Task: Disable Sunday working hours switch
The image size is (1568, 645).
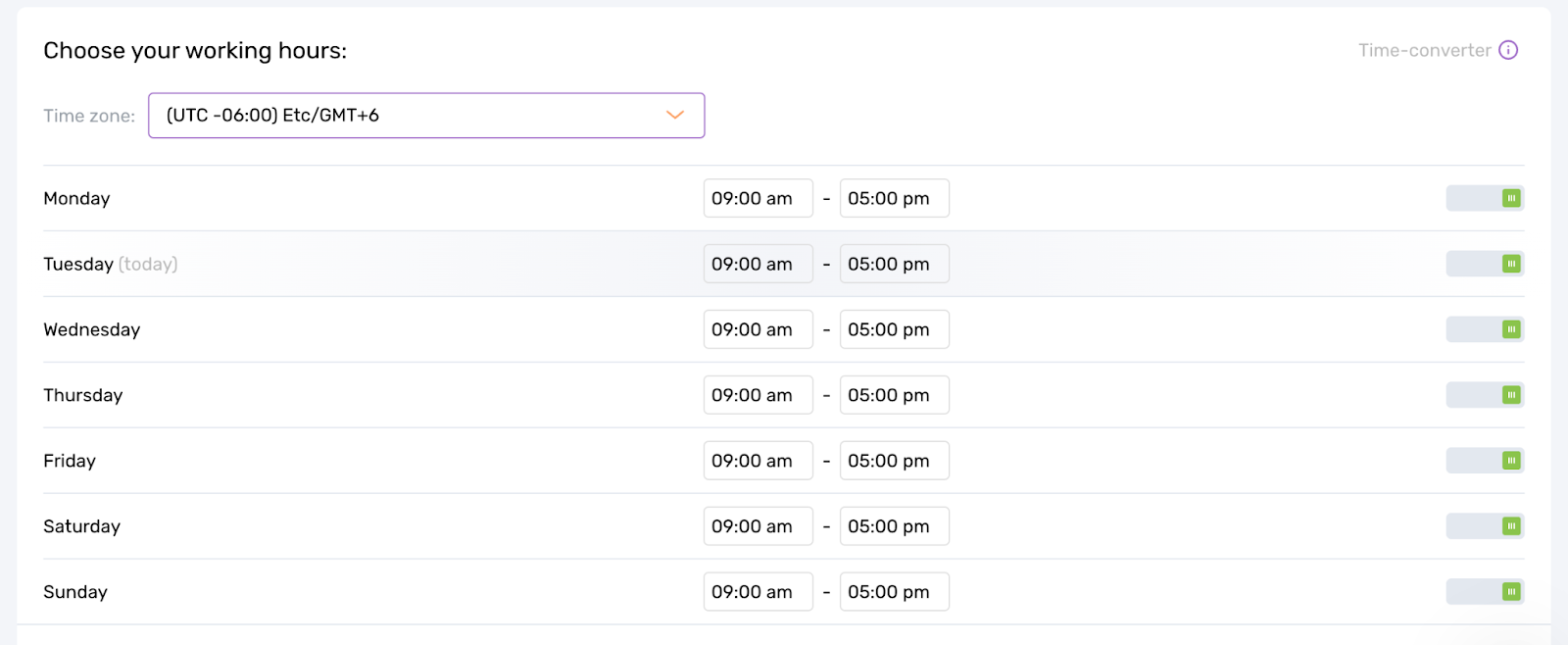Action: (x=1485, y=592)
